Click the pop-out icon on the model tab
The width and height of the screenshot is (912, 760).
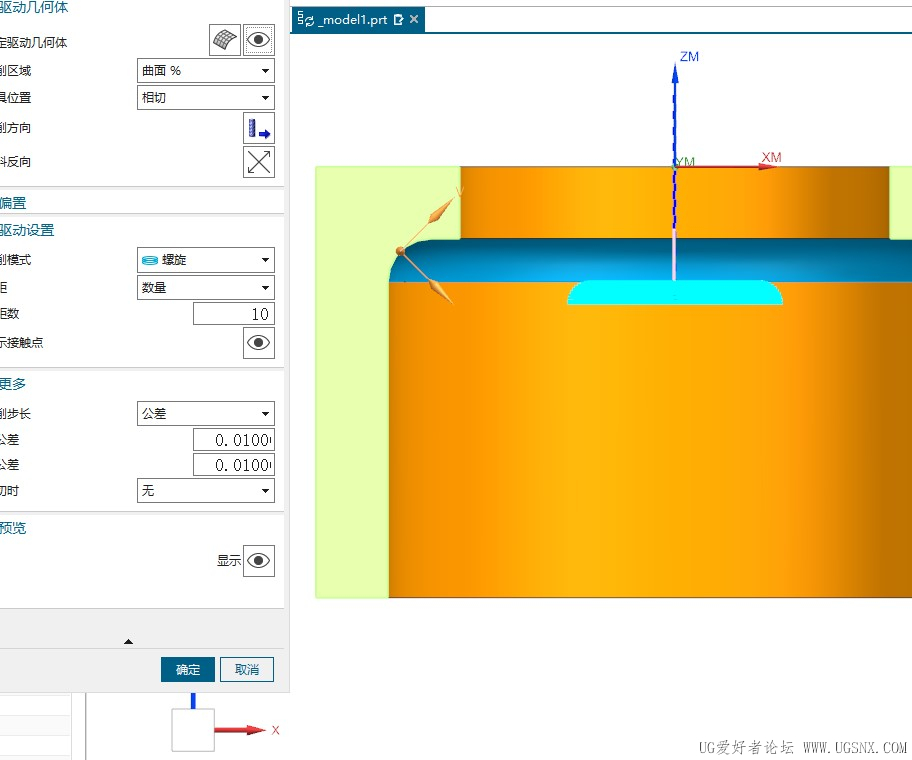[398, 20]
